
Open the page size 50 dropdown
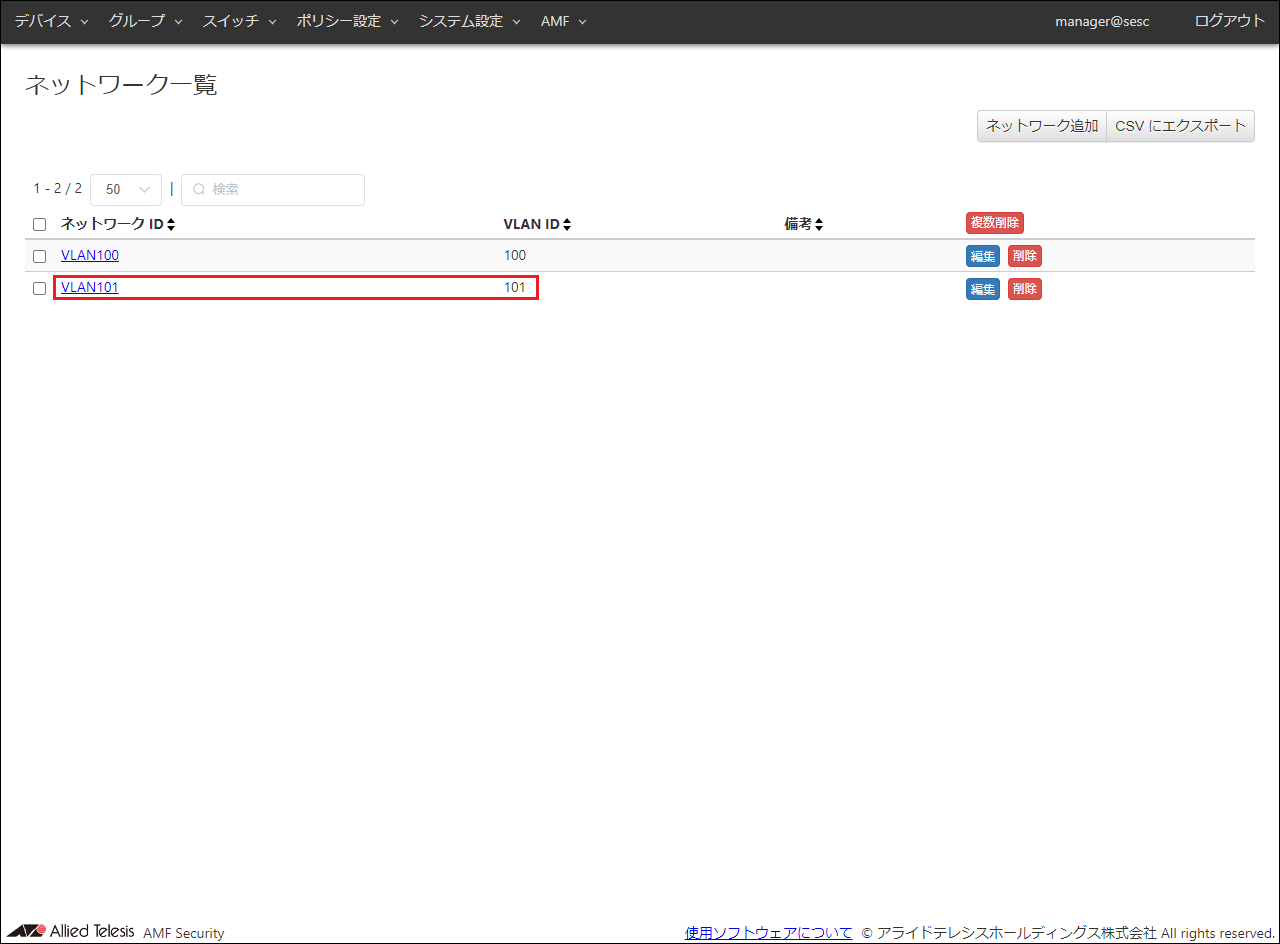[126, 190]
